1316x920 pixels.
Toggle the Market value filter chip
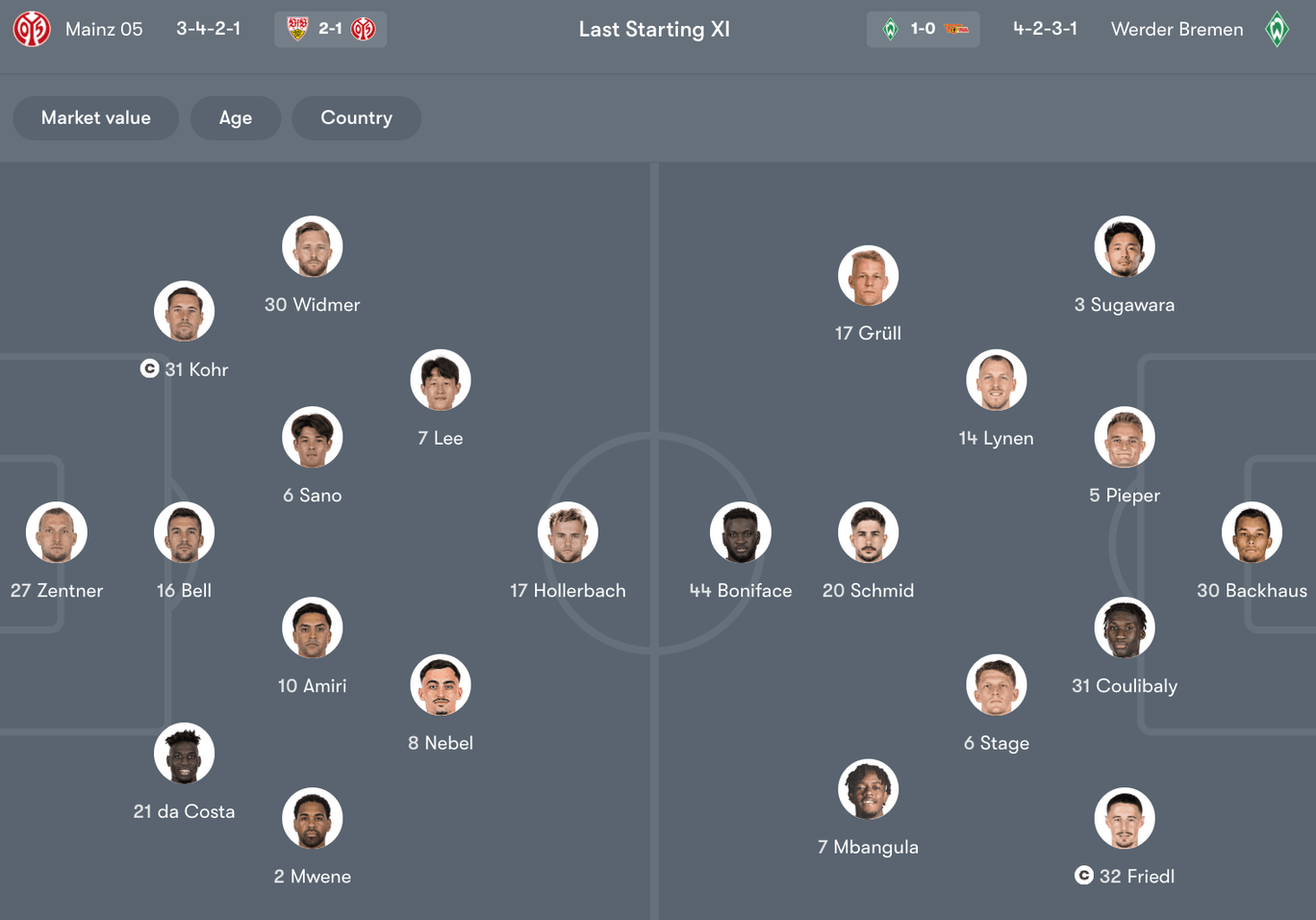coord(95,117)
